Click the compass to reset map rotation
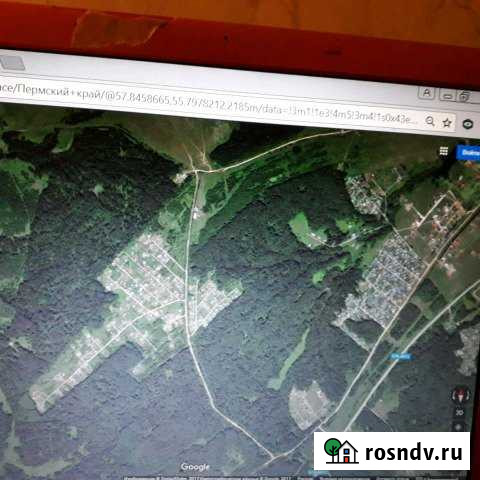480x480 pixels. pyautogui.click(x=461, y=395)
